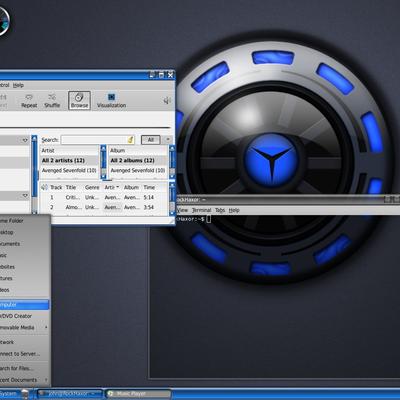
Task: Click the Album browser column header
Action: pos(138,151)
